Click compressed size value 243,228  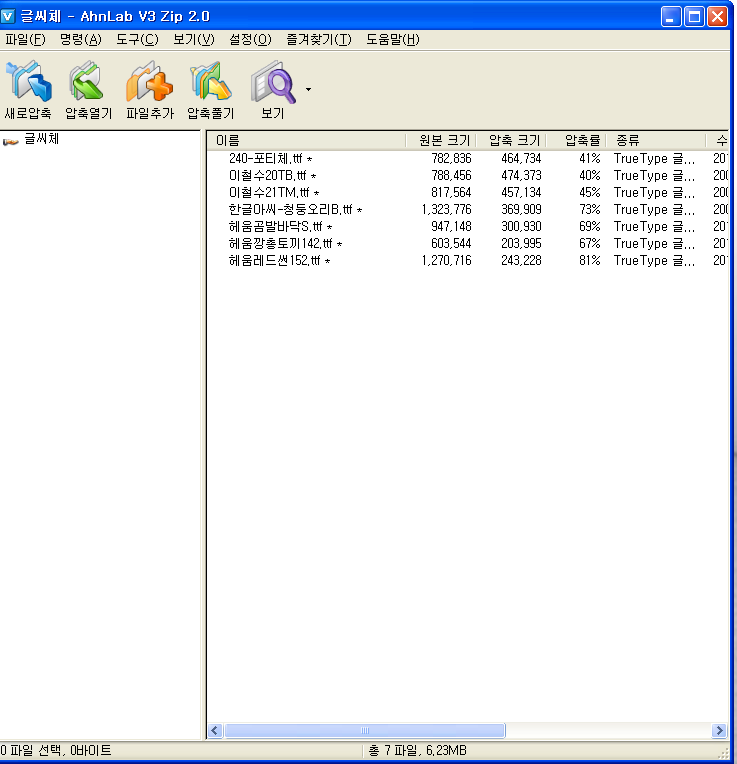(x=521, y=261)
